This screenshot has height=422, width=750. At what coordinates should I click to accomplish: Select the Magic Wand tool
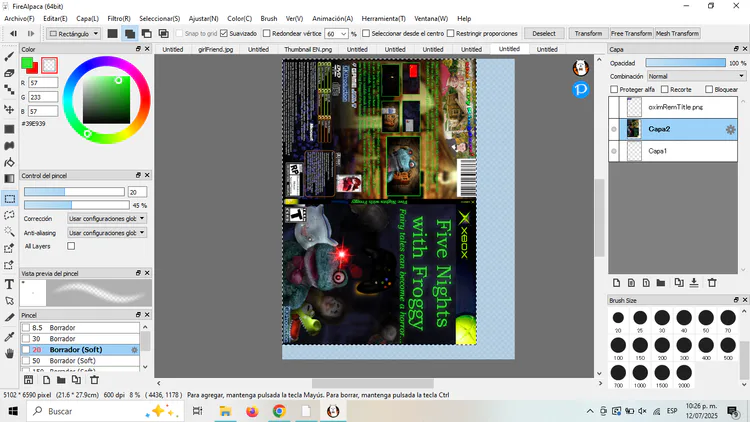pos(9,232)
